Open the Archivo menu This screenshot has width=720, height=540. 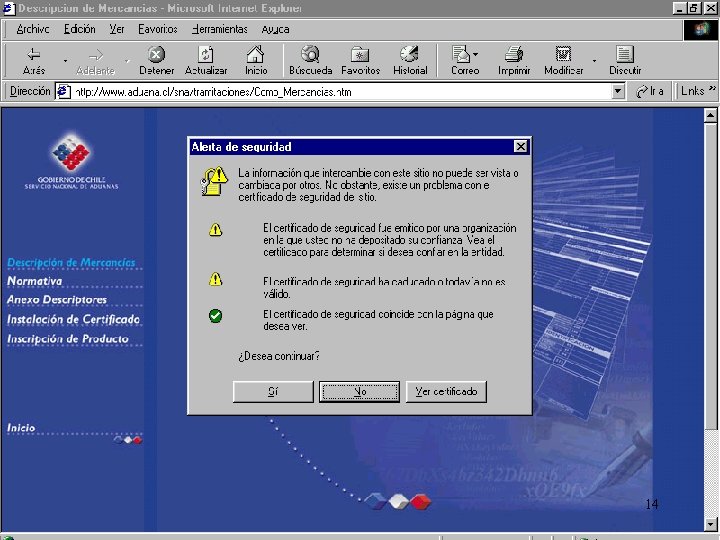click(33, 29)
